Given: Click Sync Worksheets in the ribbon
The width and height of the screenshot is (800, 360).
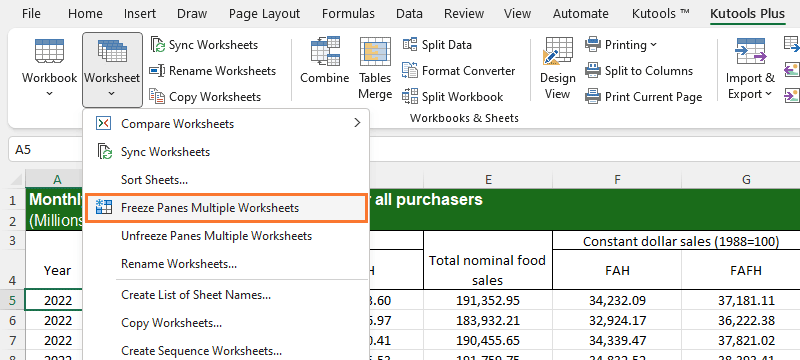Looking at the screenshot, I should 205,45.
